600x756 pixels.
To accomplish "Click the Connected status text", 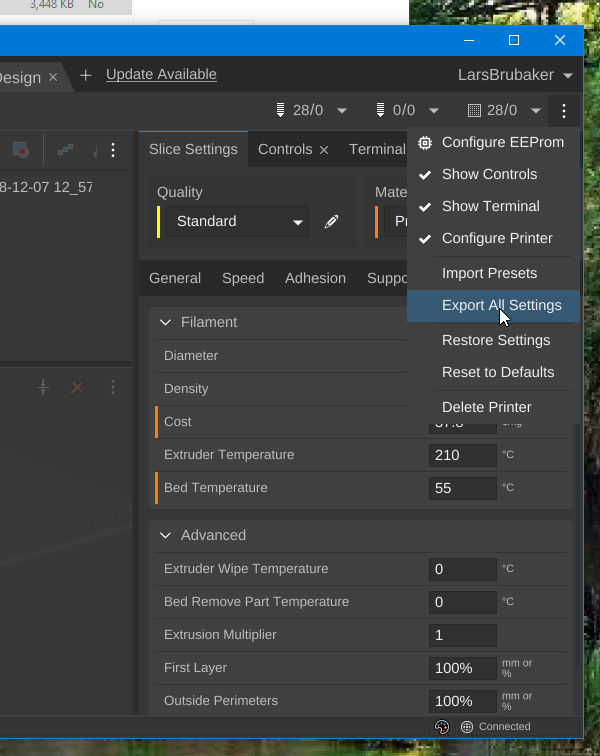I will coord(505,727).
